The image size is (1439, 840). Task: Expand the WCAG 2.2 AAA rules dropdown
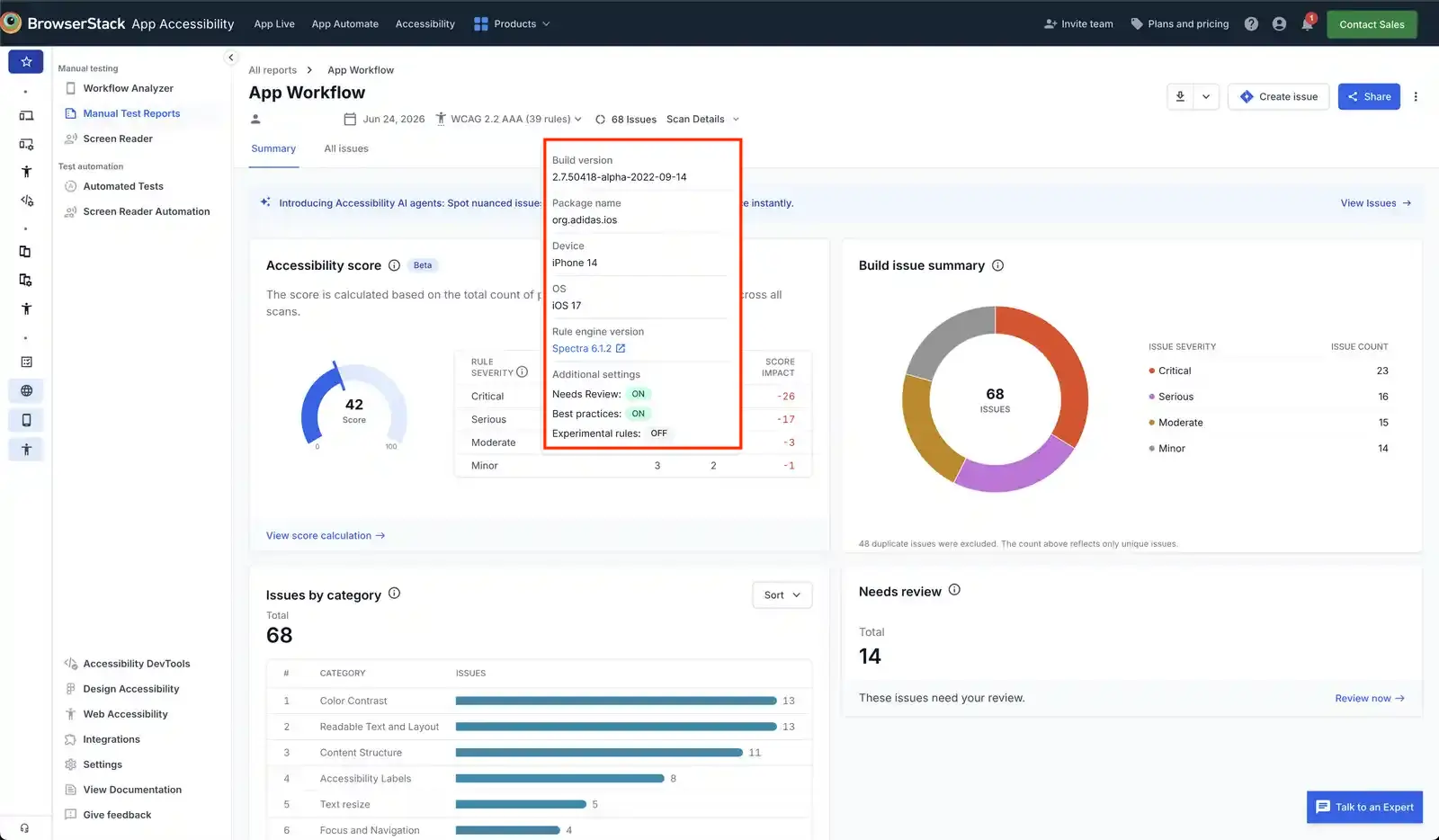pos(509,119)
